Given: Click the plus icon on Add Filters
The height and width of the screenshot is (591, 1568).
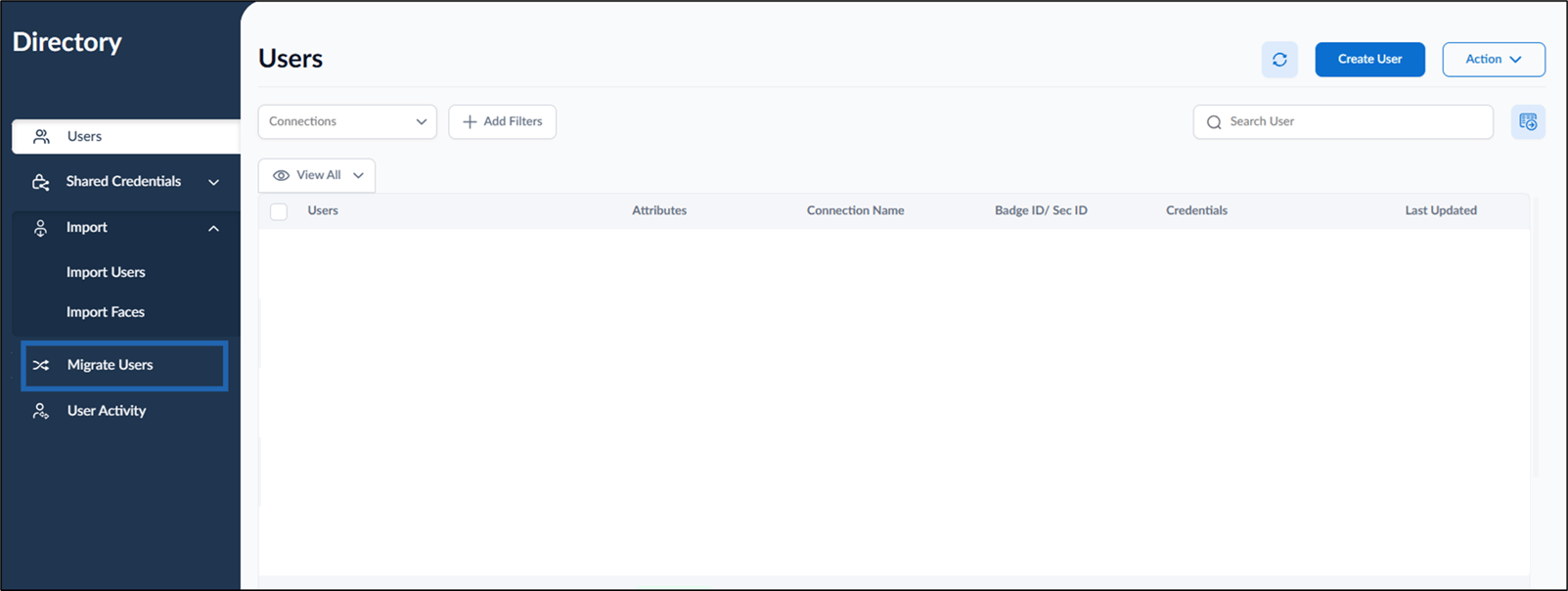Looking at the screenshot, I should tap(470, 122).
